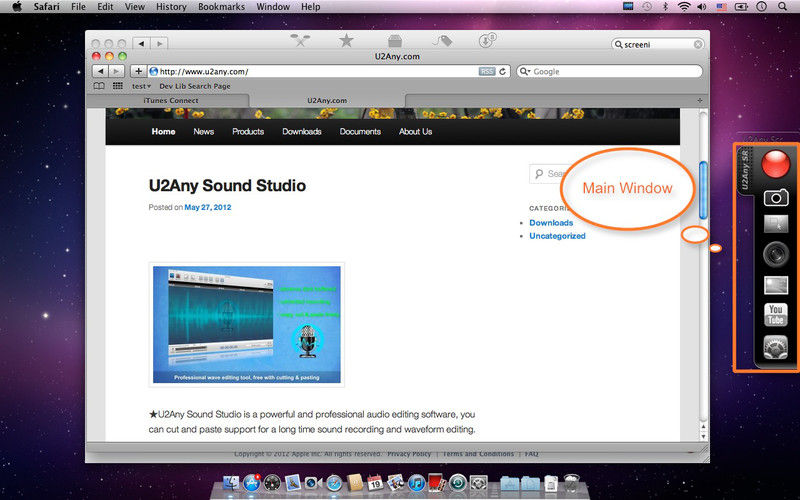
Task: Go forward in the App Store window
Action: (x=159, y=44)
